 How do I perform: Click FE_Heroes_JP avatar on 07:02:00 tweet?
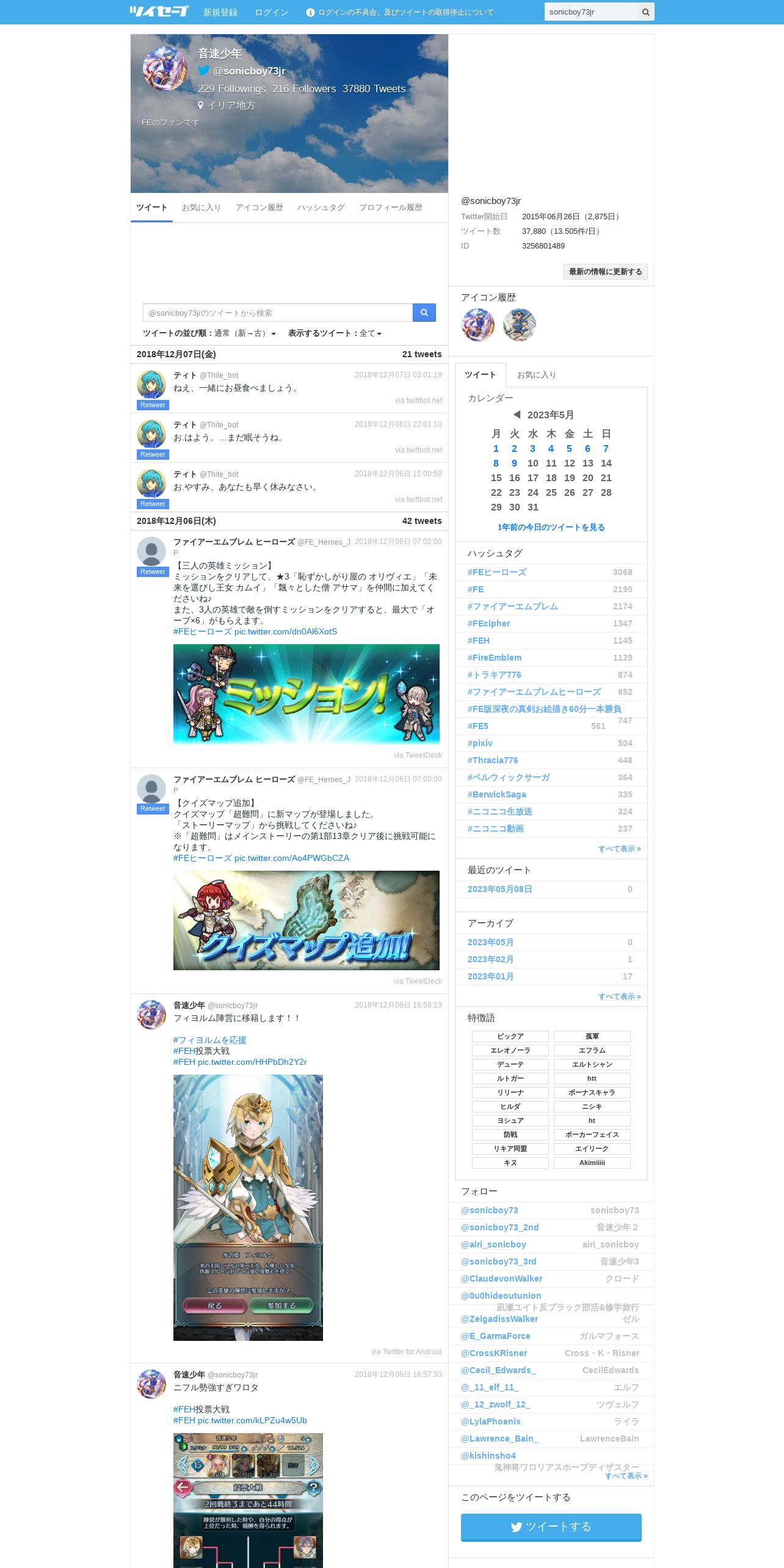[151, 551]
